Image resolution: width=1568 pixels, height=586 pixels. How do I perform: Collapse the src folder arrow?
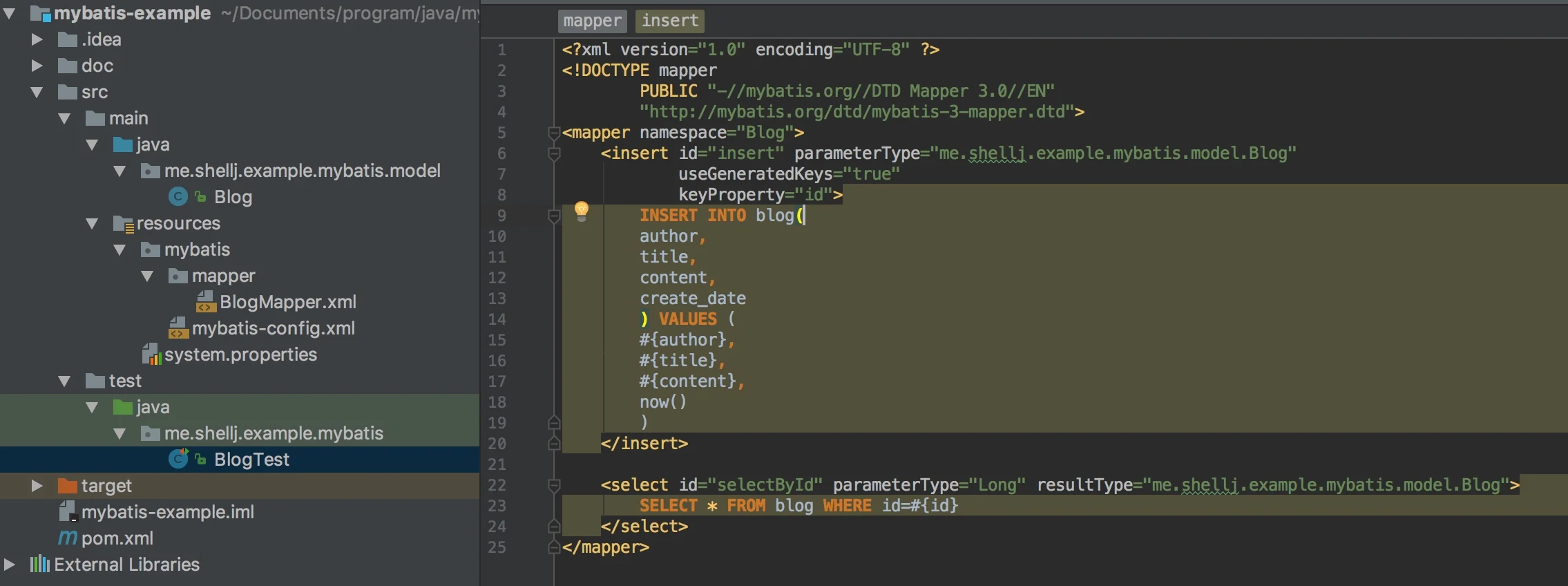coord(37,92)
